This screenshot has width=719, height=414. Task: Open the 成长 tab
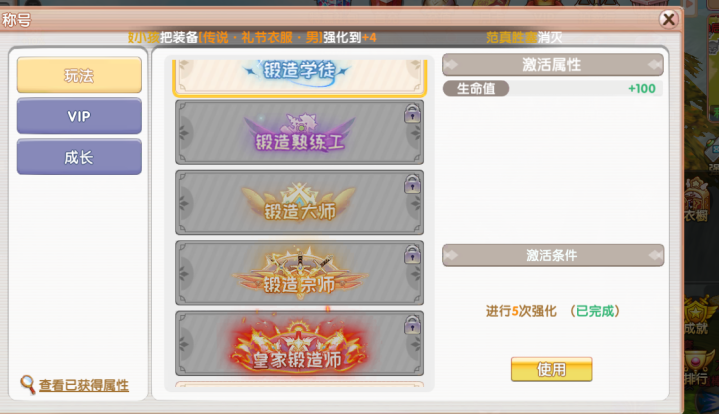[x=79, y=157]
